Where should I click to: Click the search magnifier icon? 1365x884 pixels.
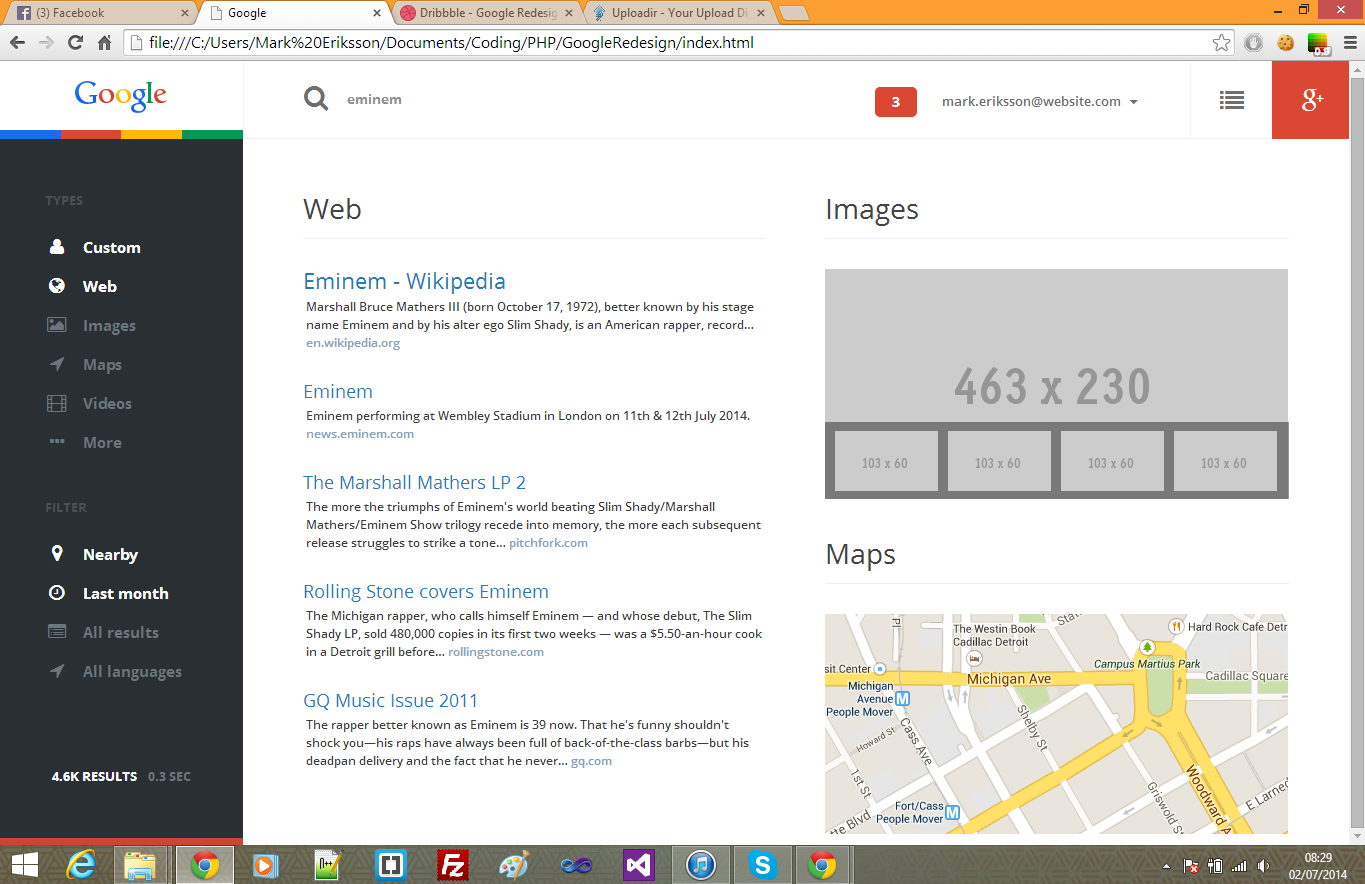click(x=315, y=98)
